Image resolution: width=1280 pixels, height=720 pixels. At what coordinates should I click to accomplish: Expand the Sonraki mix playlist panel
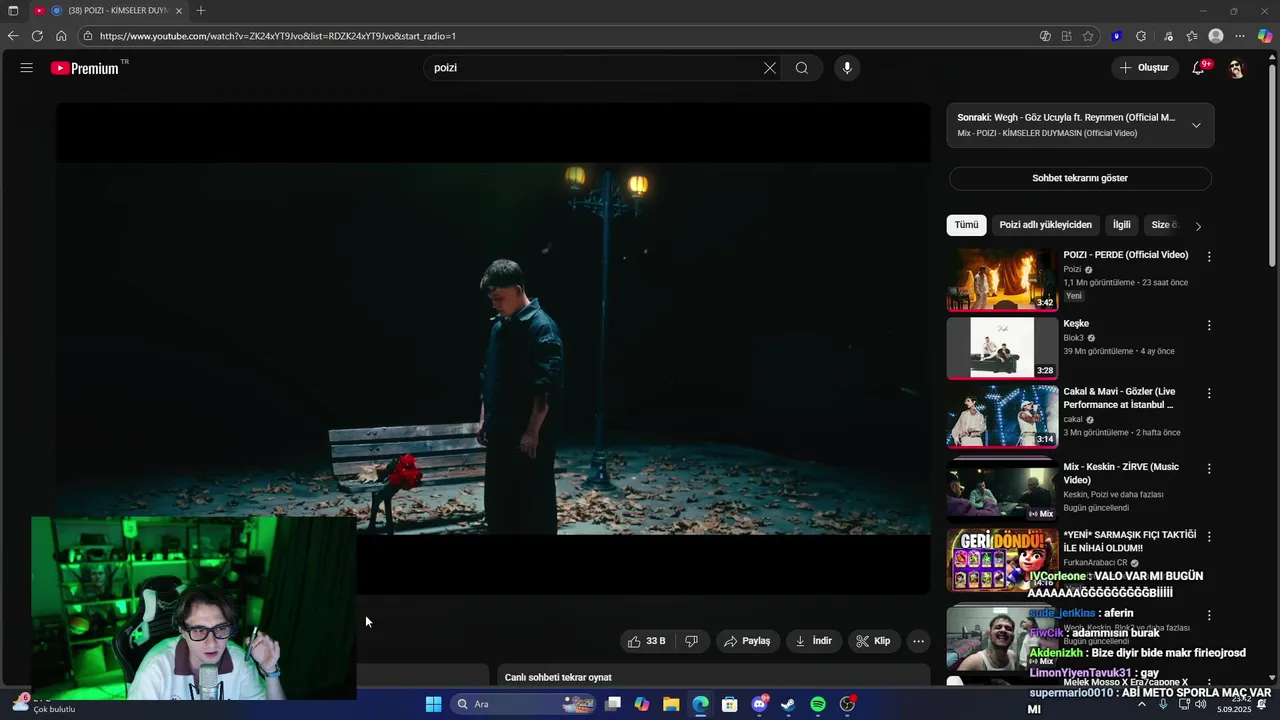coord(1196,125)
